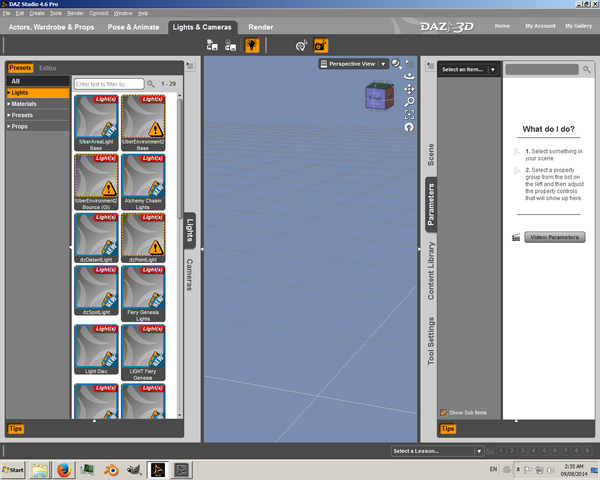This screenshot has width=600, height=480.
Task: Select the dzPointLight preset thumbnail
Action: click(143, 238)
